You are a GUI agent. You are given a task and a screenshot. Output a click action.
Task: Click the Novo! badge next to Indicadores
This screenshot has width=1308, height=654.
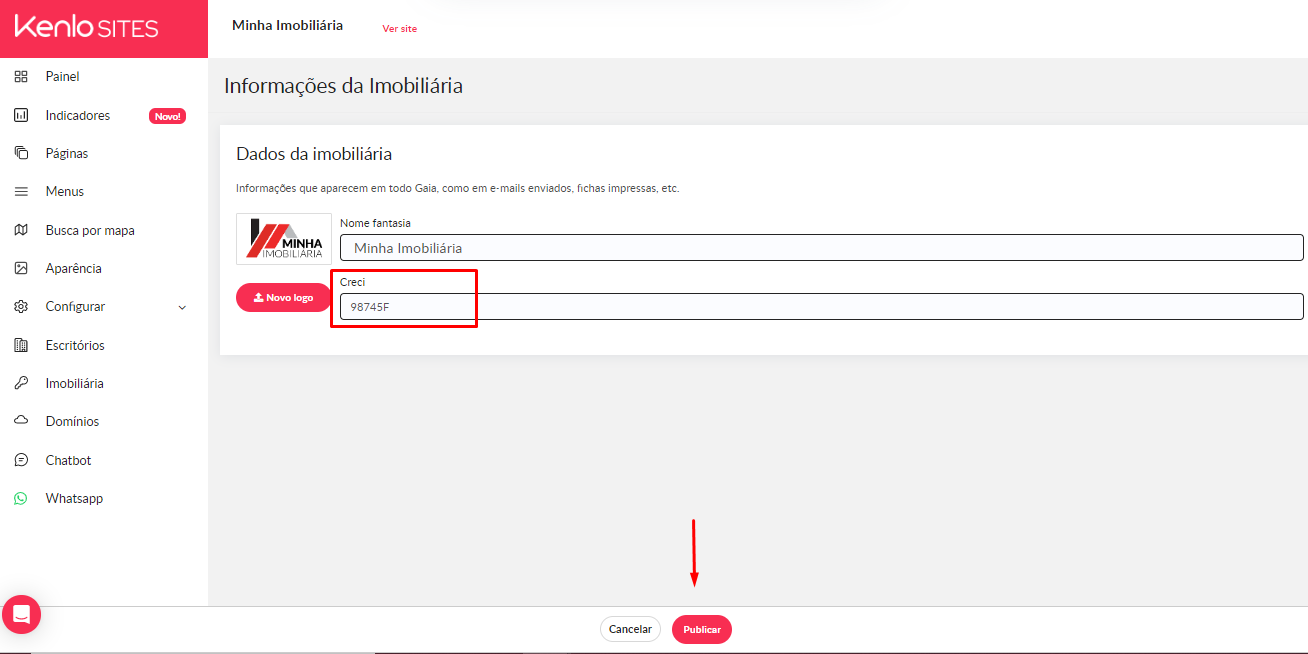click(167, 116)
